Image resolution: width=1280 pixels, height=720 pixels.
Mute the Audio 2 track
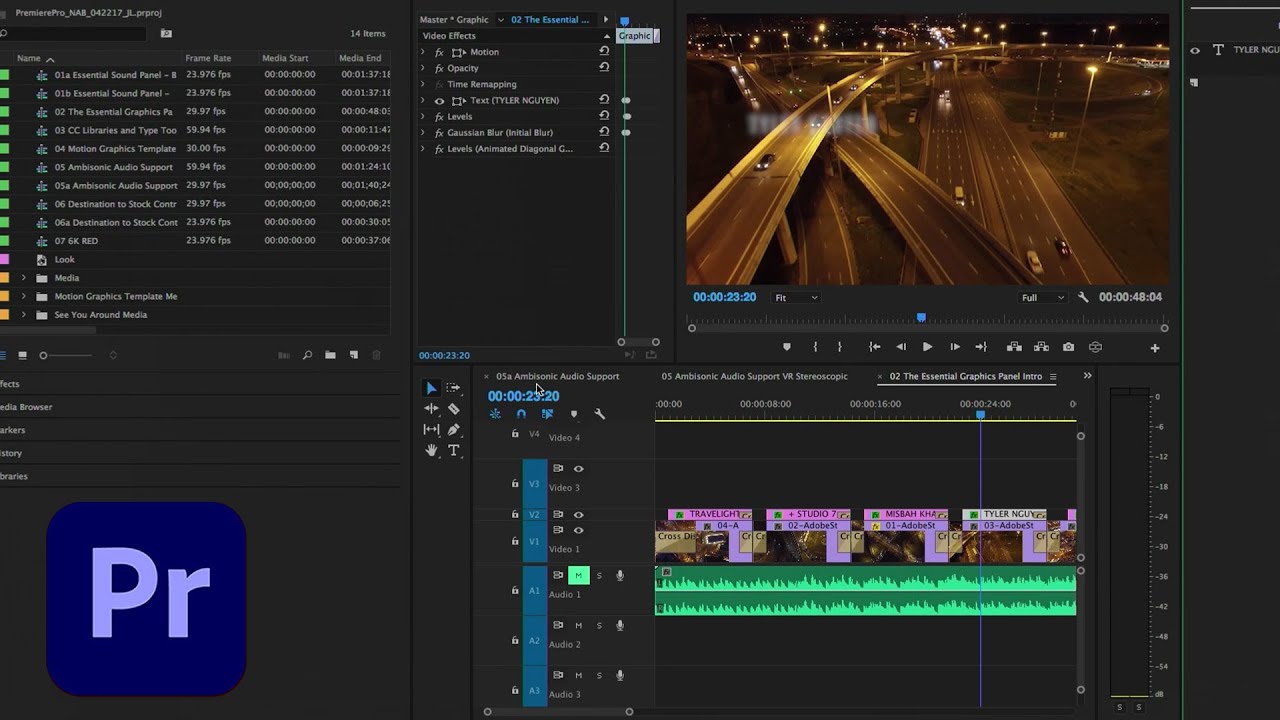coord(578,625)
